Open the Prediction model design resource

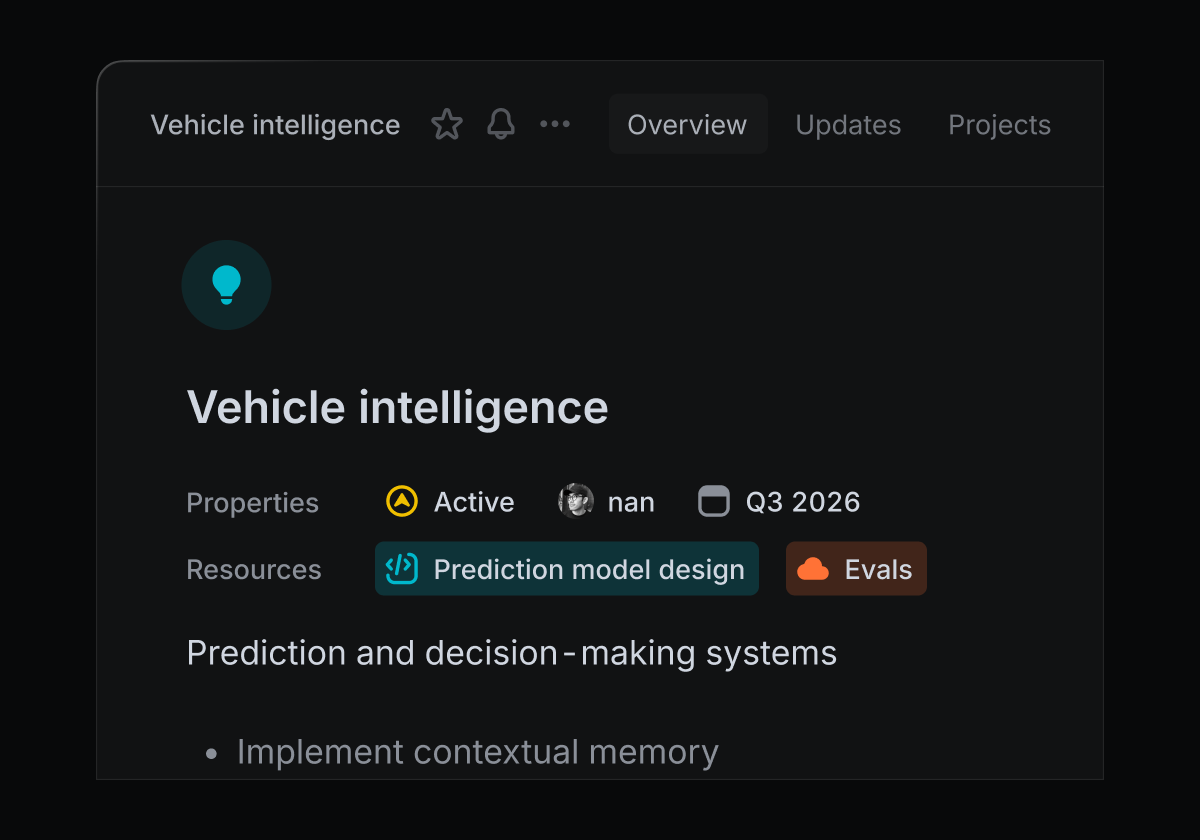pyautogui.click(x=589, y=570)
